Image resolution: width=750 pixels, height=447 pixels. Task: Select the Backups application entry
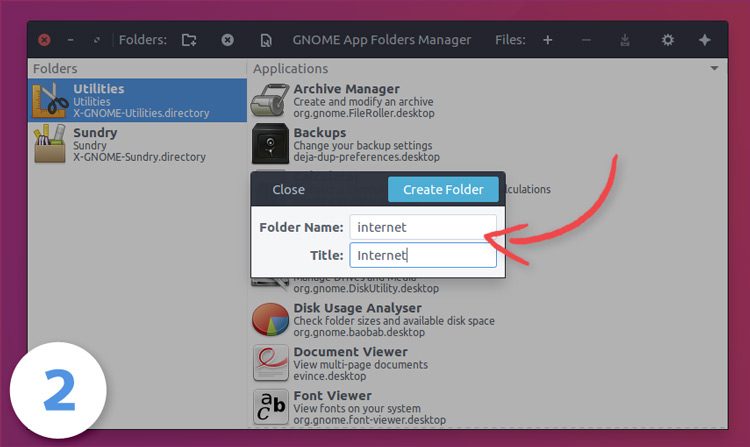click(x=487, y=144)
